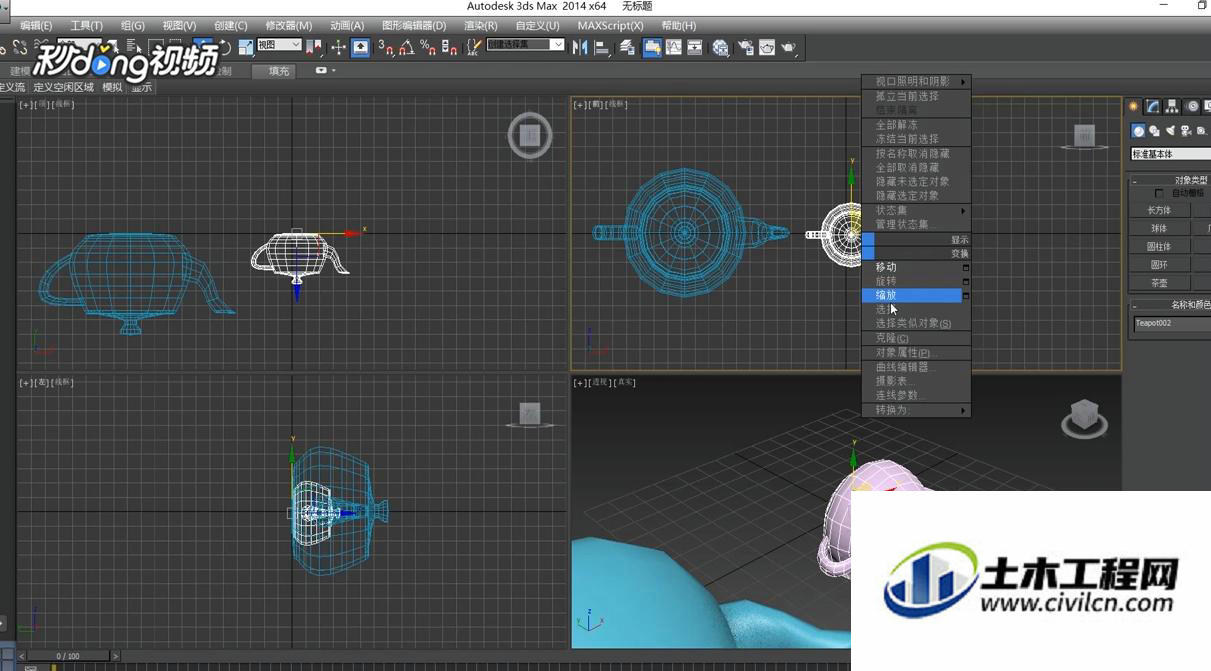Screen dimensions: 1211x671
Task: Click the 0 / 100 time slider
Action: (x=67, y=656)
